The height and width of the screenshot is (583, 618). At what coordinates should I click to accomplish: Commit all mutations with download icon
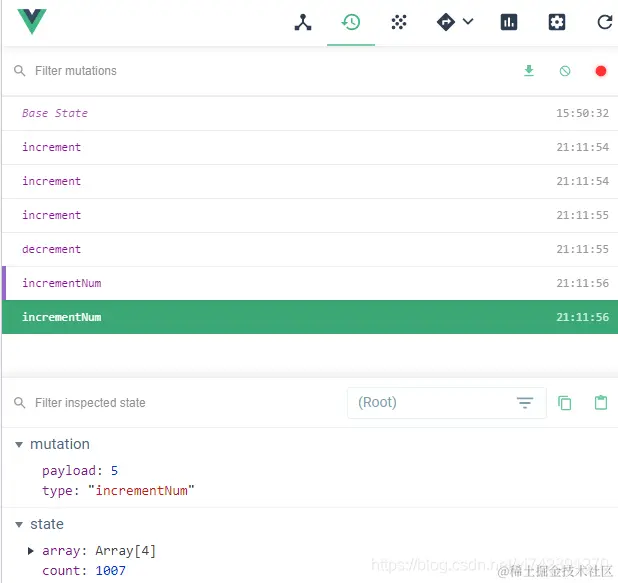coord(529,71)
